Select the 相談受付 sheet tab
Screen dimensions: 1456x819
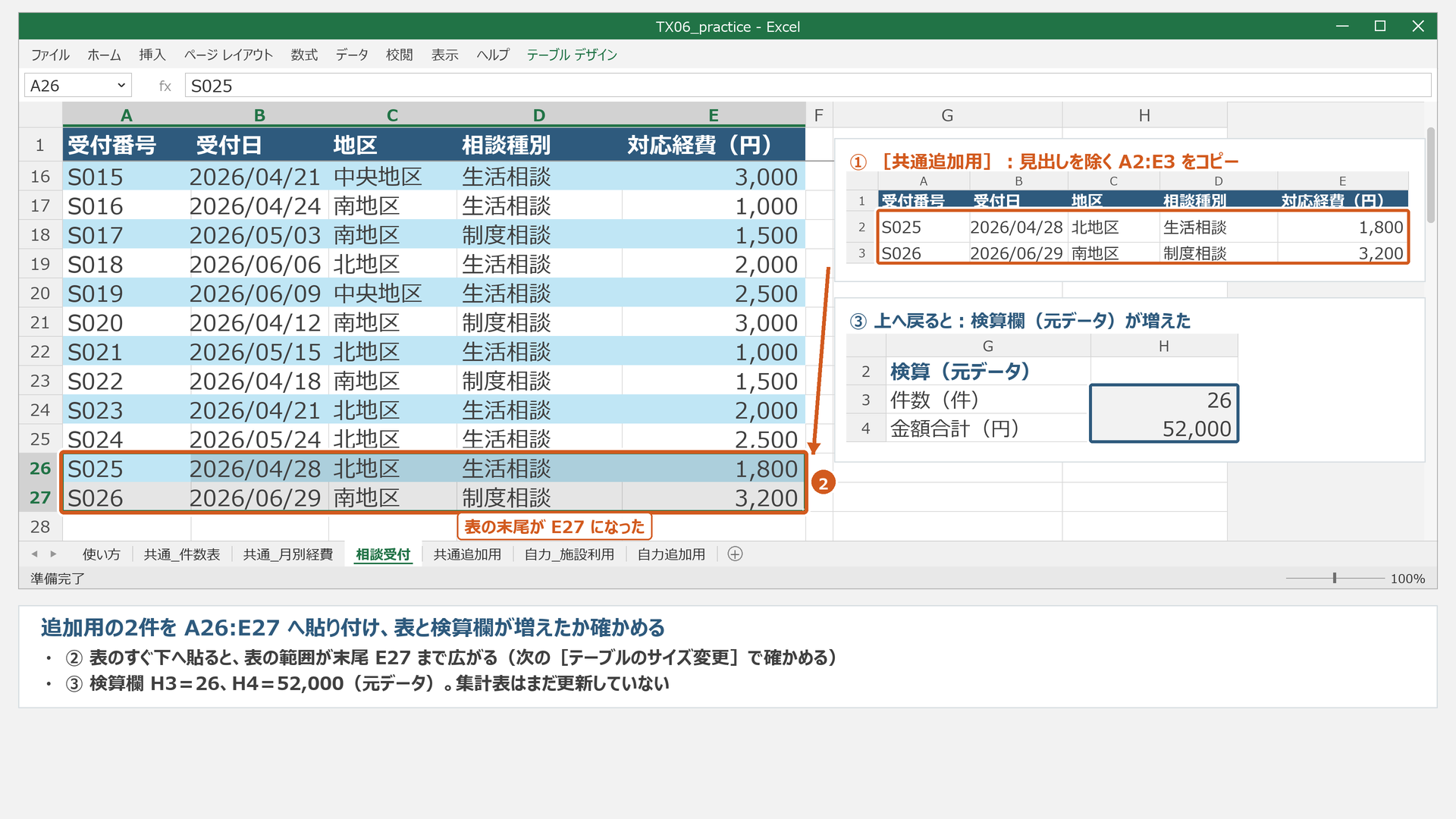383,554
